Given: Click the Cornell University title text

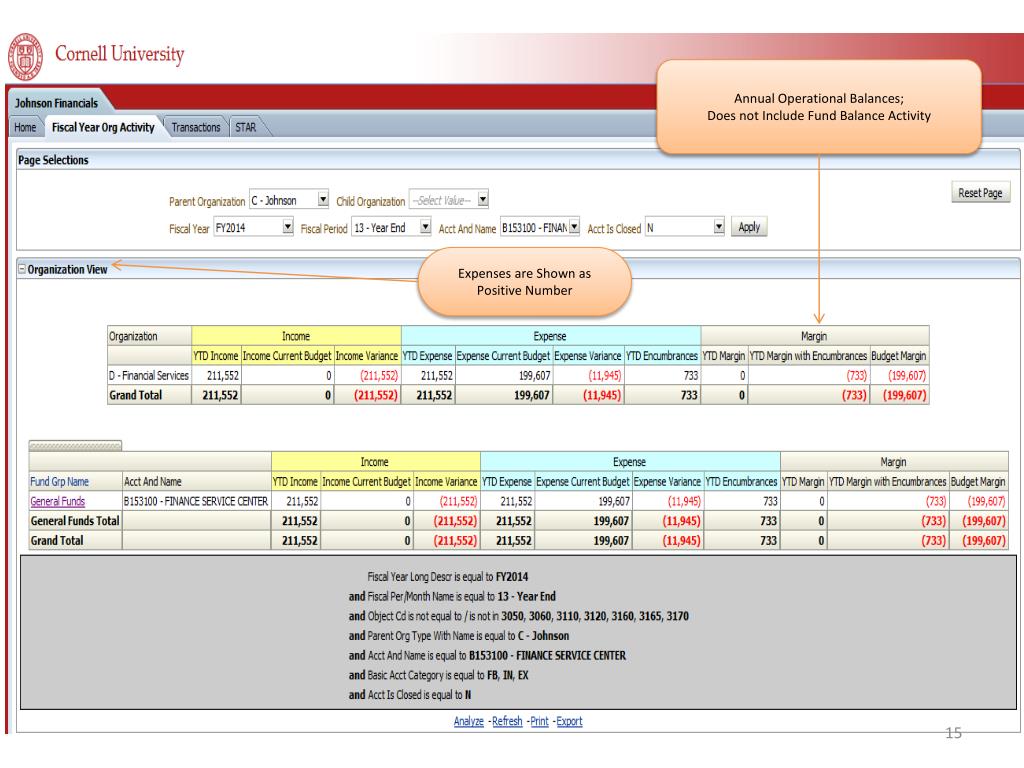Looking at the screenshot, I should pyautogui.click(x=120, y=54).
